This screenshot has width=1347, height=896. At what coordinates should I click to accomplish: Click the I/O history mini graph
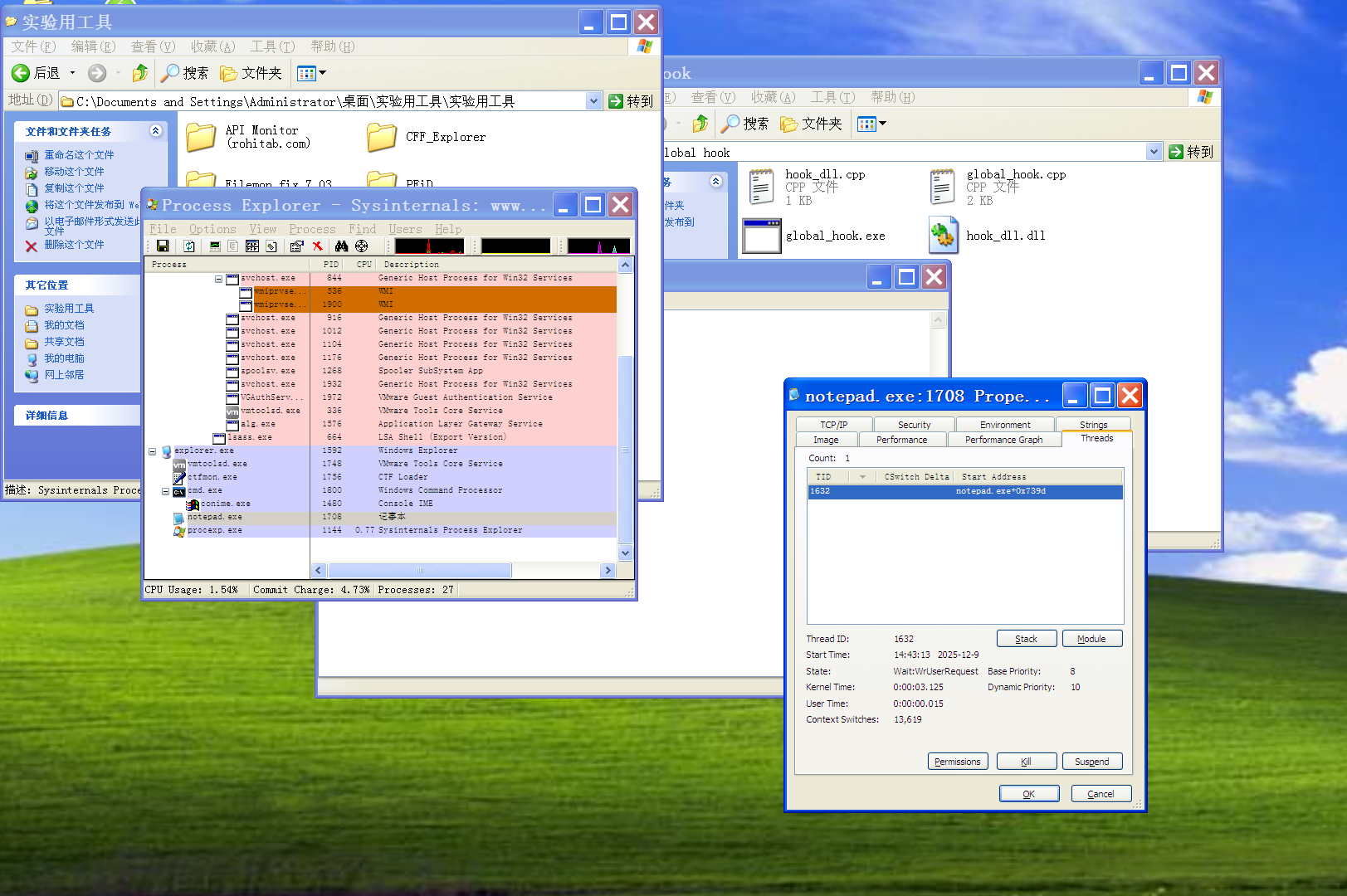tap(598, 246)
